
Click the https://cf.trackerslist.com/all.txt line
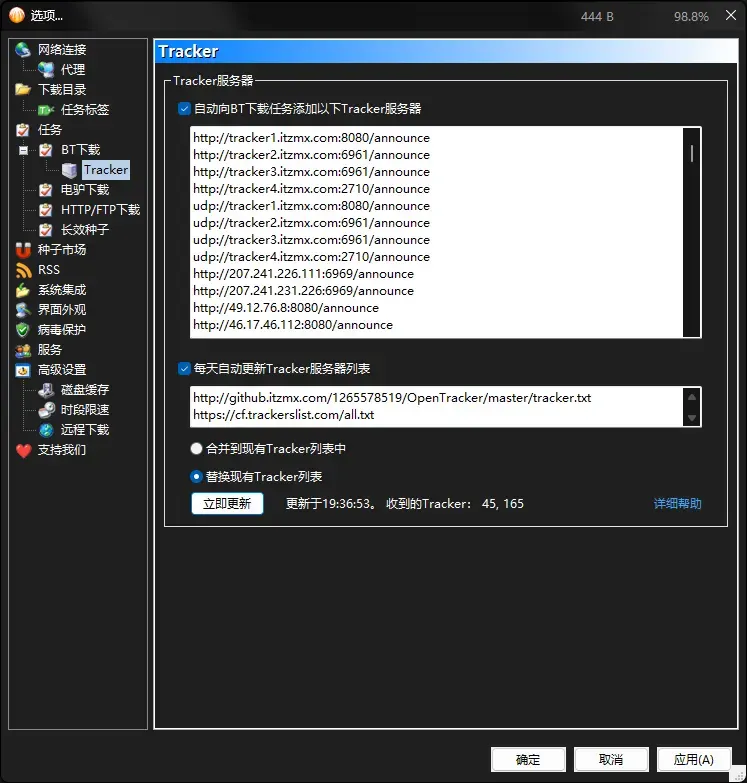284,414
